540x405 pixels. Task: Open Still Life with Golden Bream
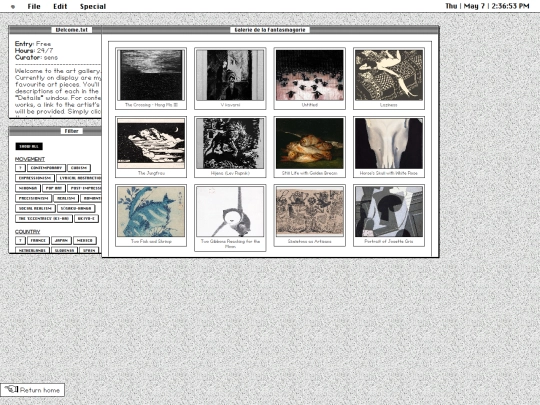coord(310,147)
